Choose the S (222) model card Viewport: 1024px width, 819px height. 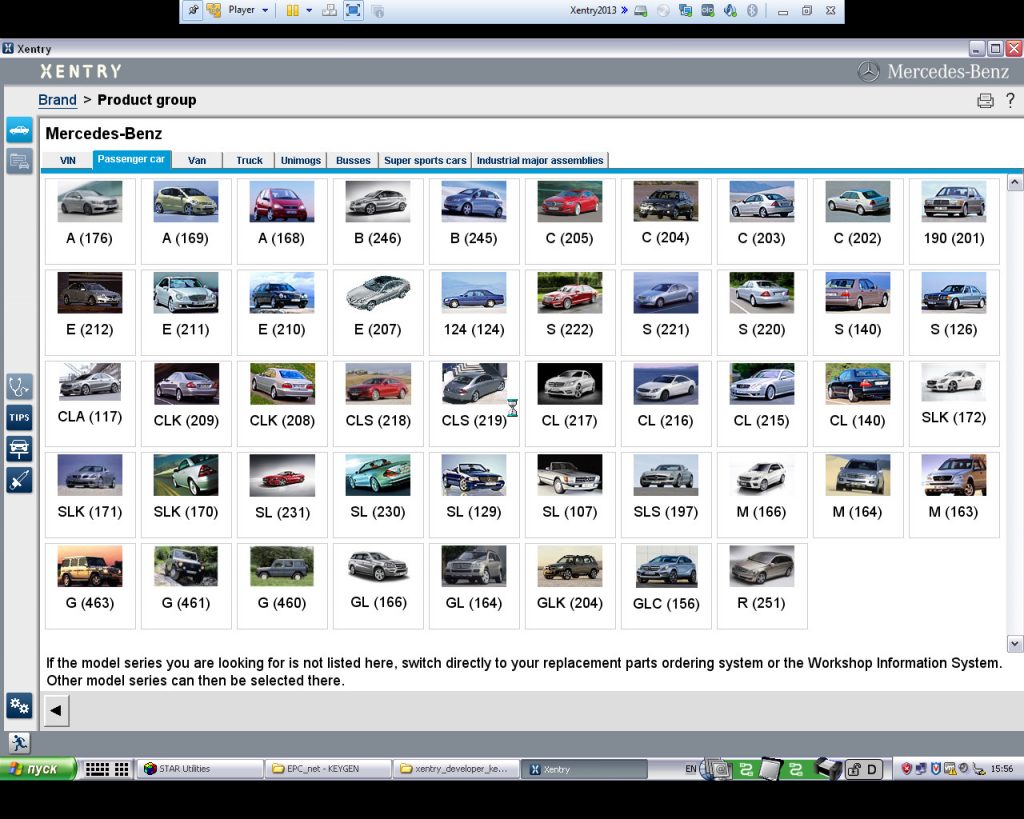tap(570, 313)
